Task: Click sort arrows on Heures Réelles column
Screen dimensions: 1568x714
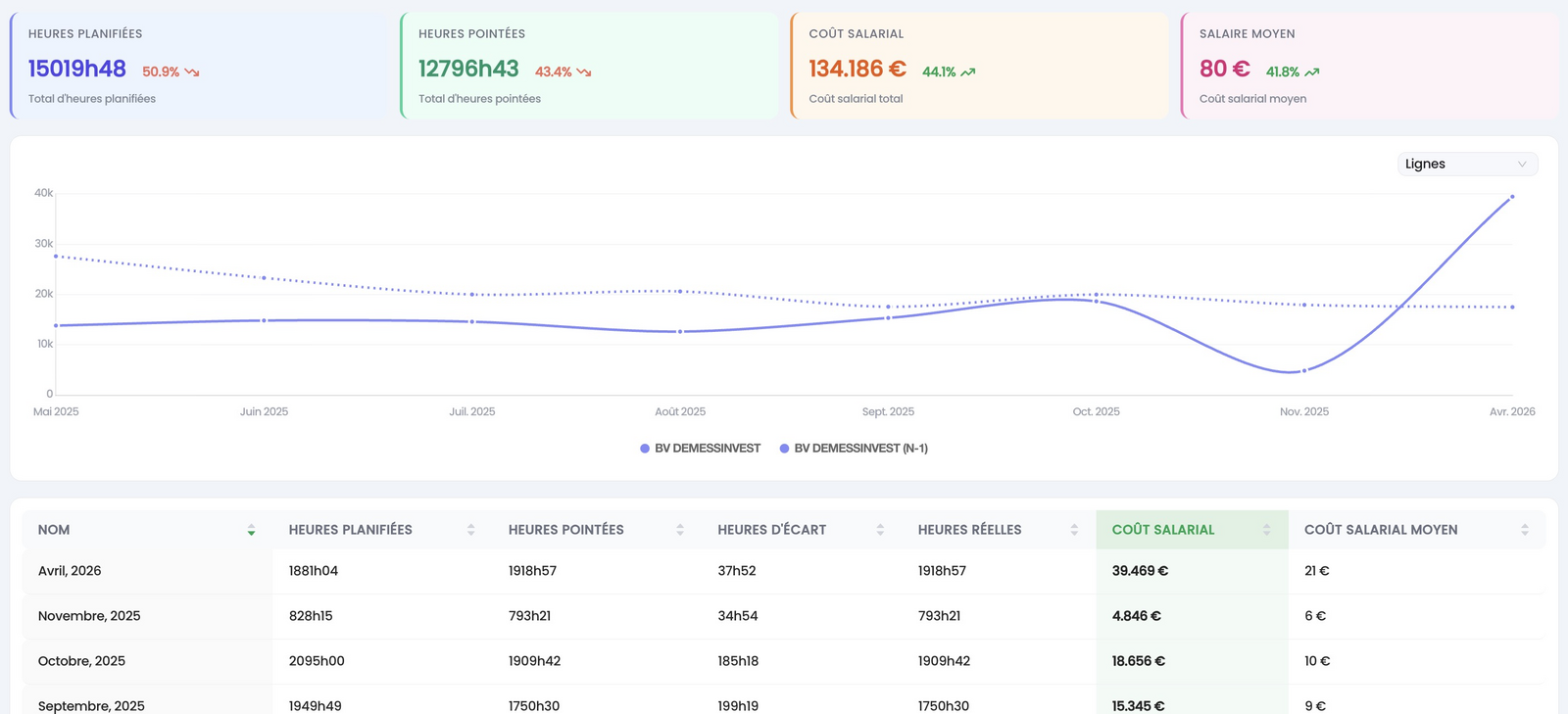Action: point(1074,530)
